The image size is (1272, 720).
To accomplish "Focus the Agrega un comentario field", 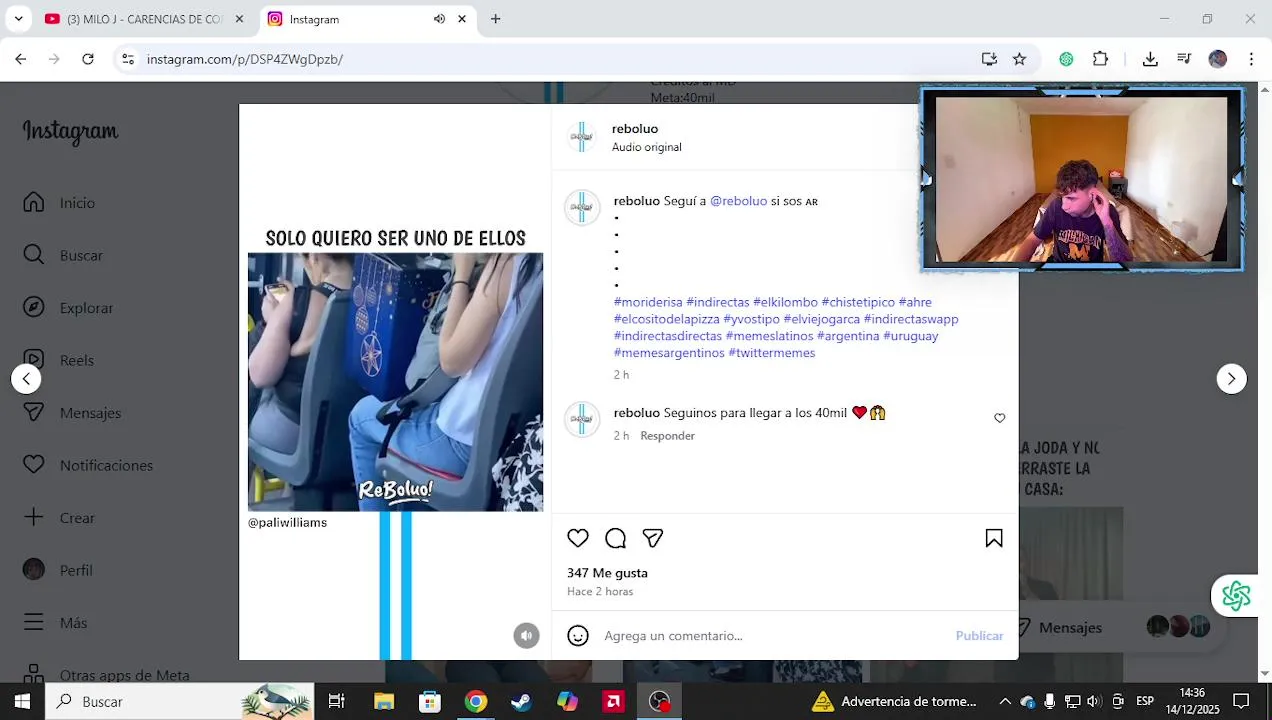I will [x=770, y=636].
